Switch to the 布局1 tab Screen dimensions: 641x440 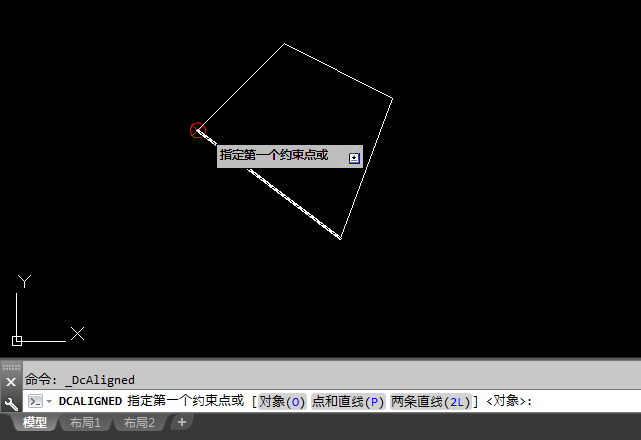click(85, 422)
